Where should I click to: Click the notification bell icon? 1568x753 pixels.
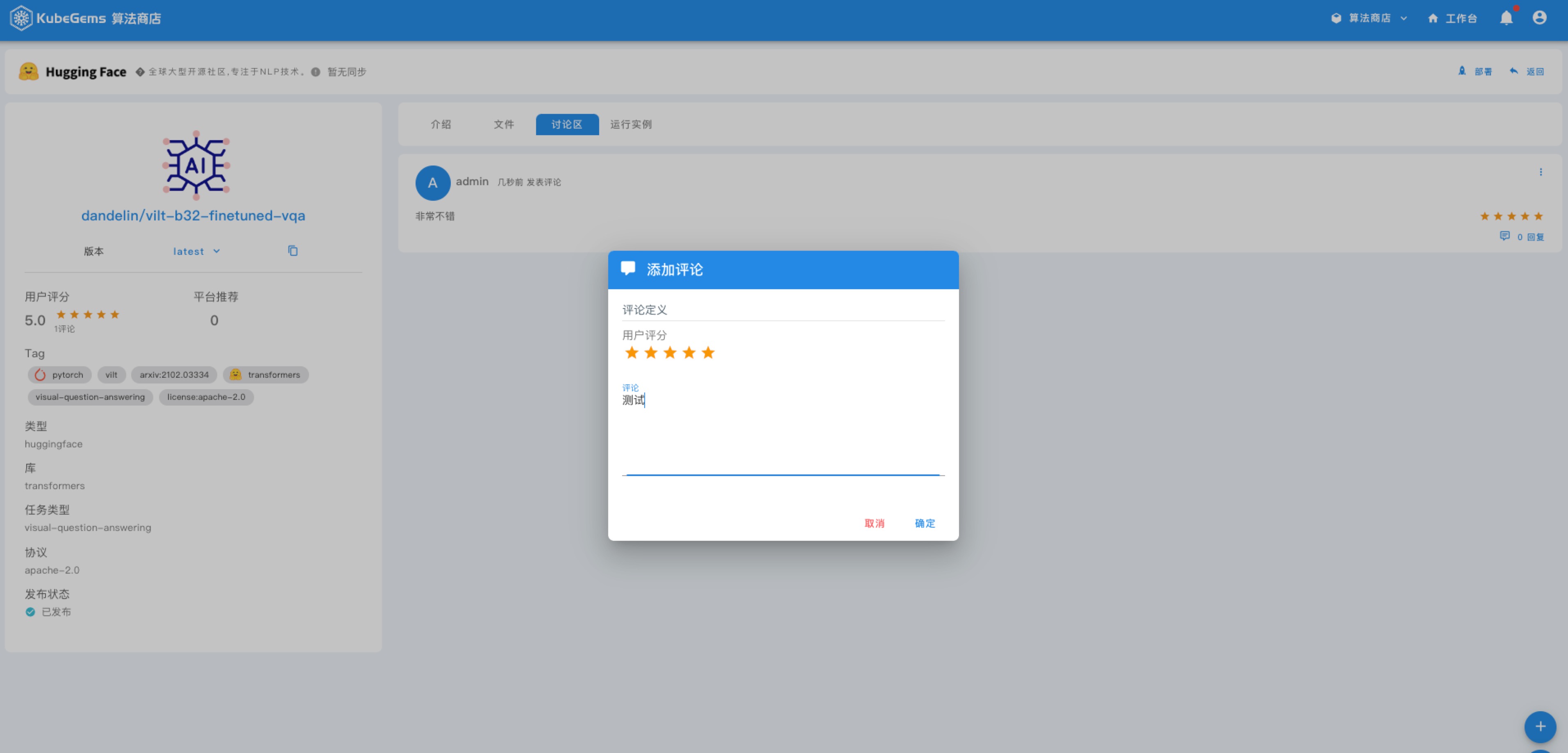click(x=1506, y=18)
